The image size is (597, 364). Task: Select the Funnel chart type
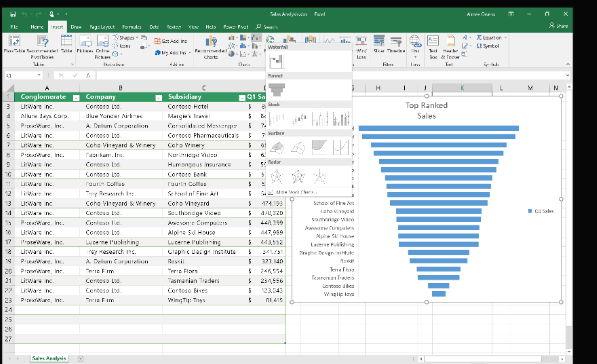276,90
